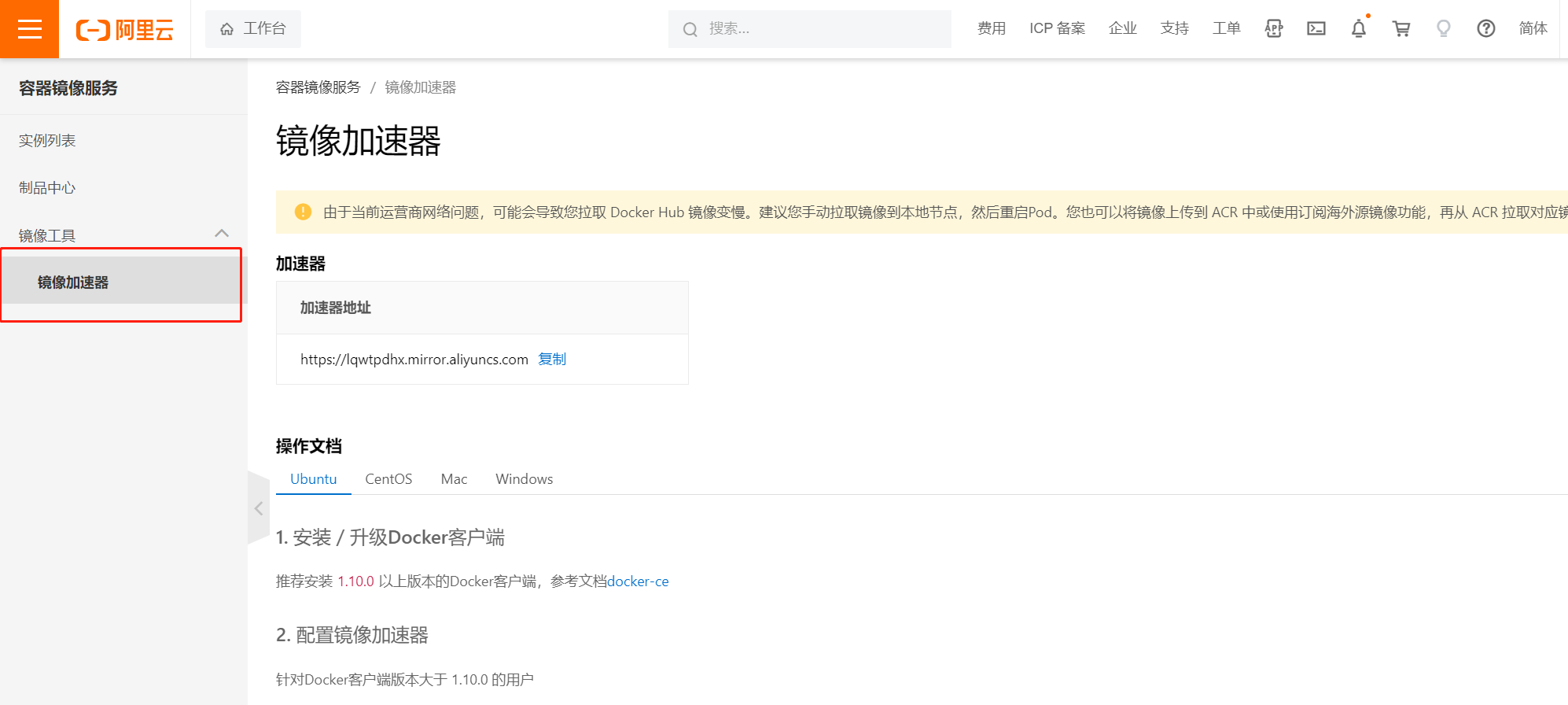
Task: Open the 工作台 workbench button
Action: coord(252,29)
